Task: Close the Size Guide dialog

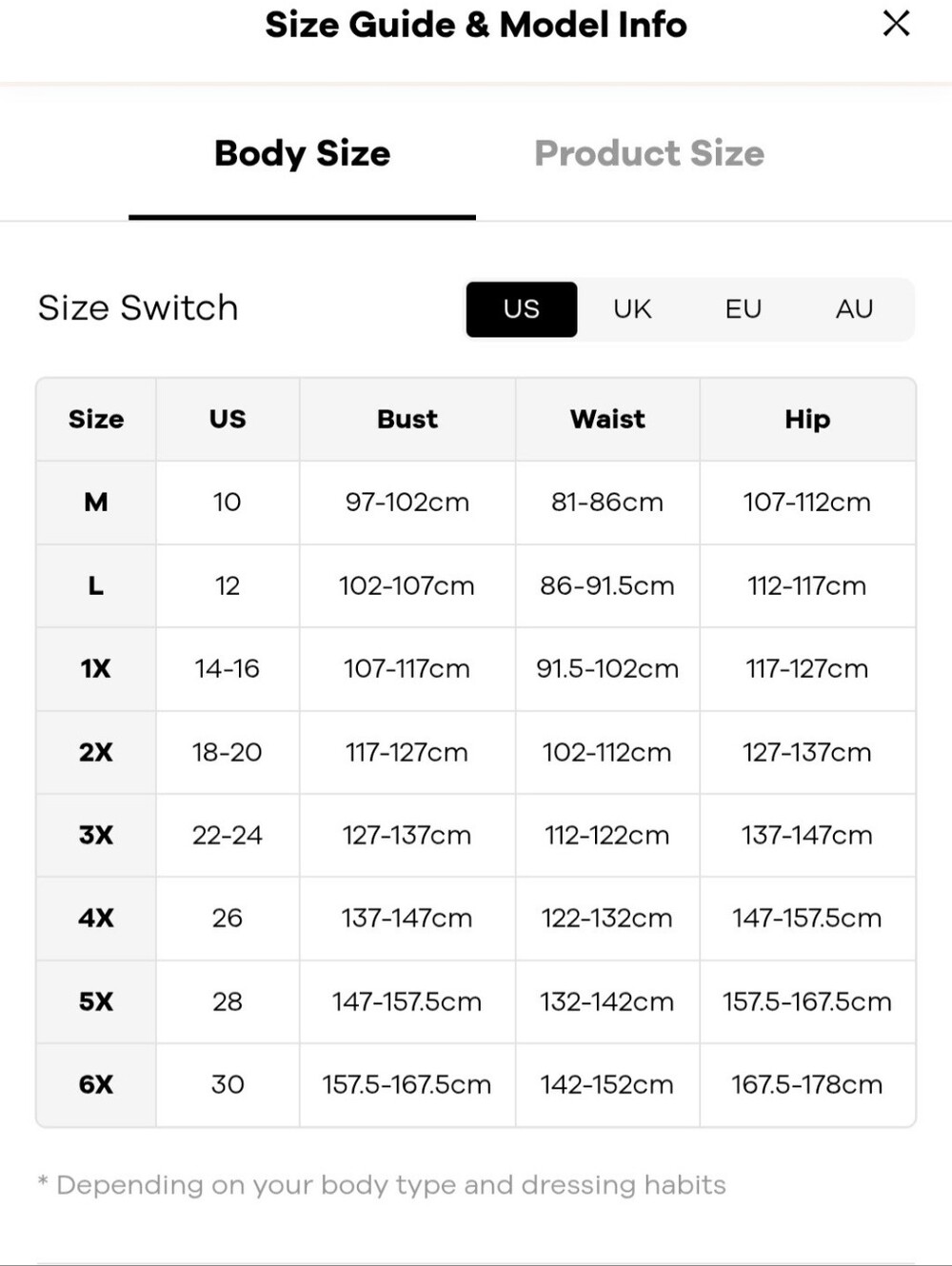Action: click(896, 24)
